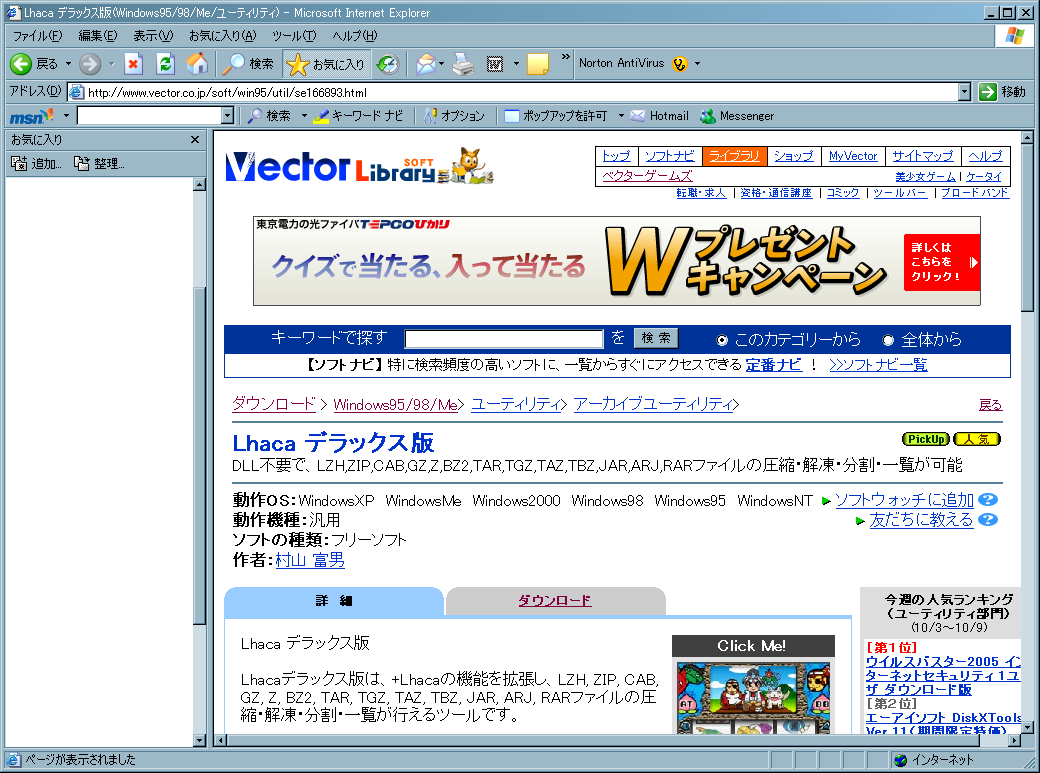Click the help icon beside ソフトウォッチに追加
The height and width of the screenshot is (773, 1040).
(x=988, y=500)
